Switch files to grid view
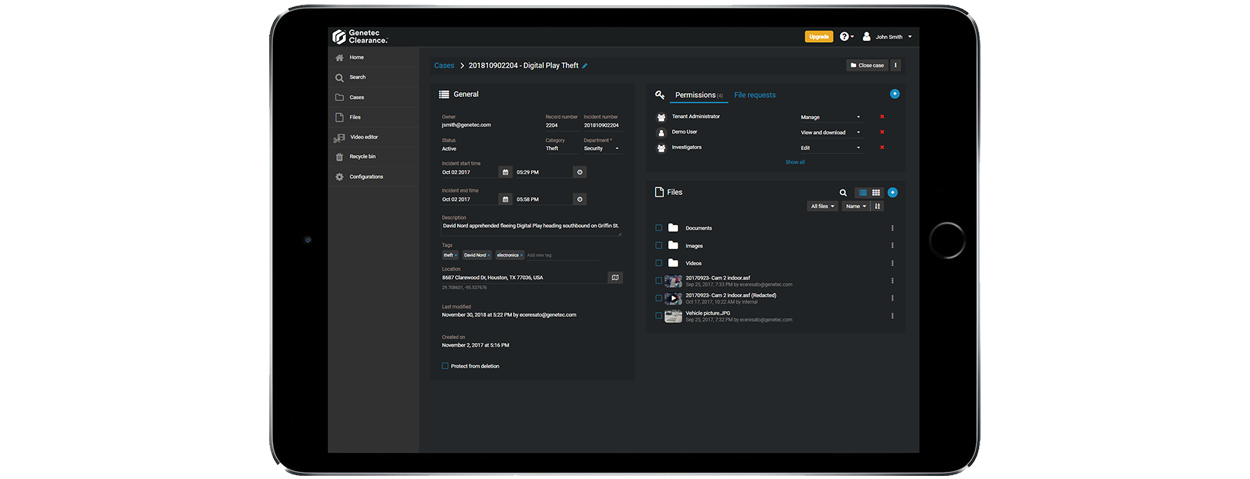Viewport: 1250px width, 479px height. tap(876, 192)
